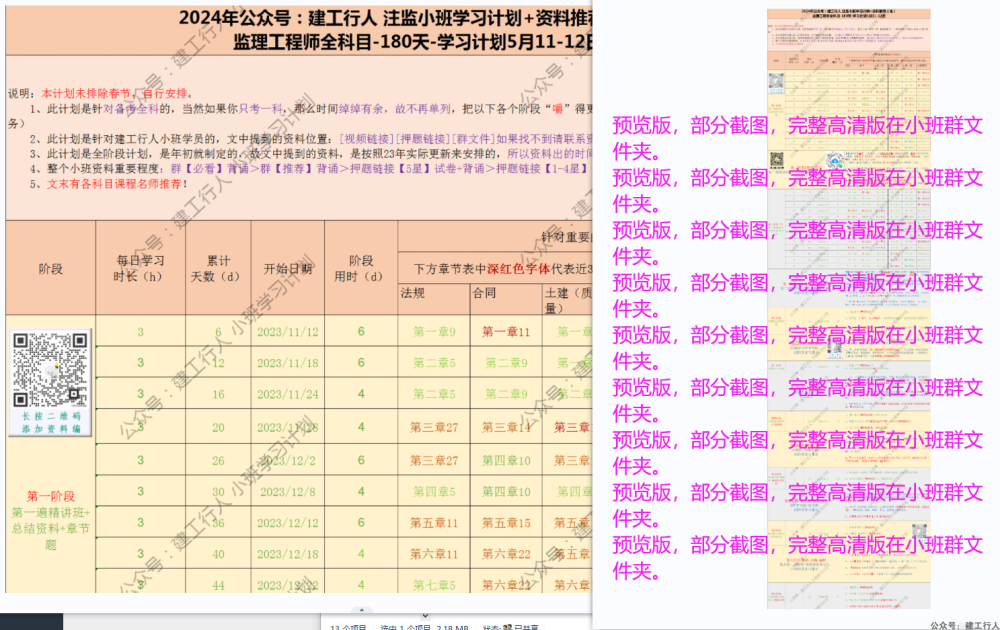Click the '第五章11' cell under 法规
Viewport: 1000px width, 630px height.
(434, 523)
